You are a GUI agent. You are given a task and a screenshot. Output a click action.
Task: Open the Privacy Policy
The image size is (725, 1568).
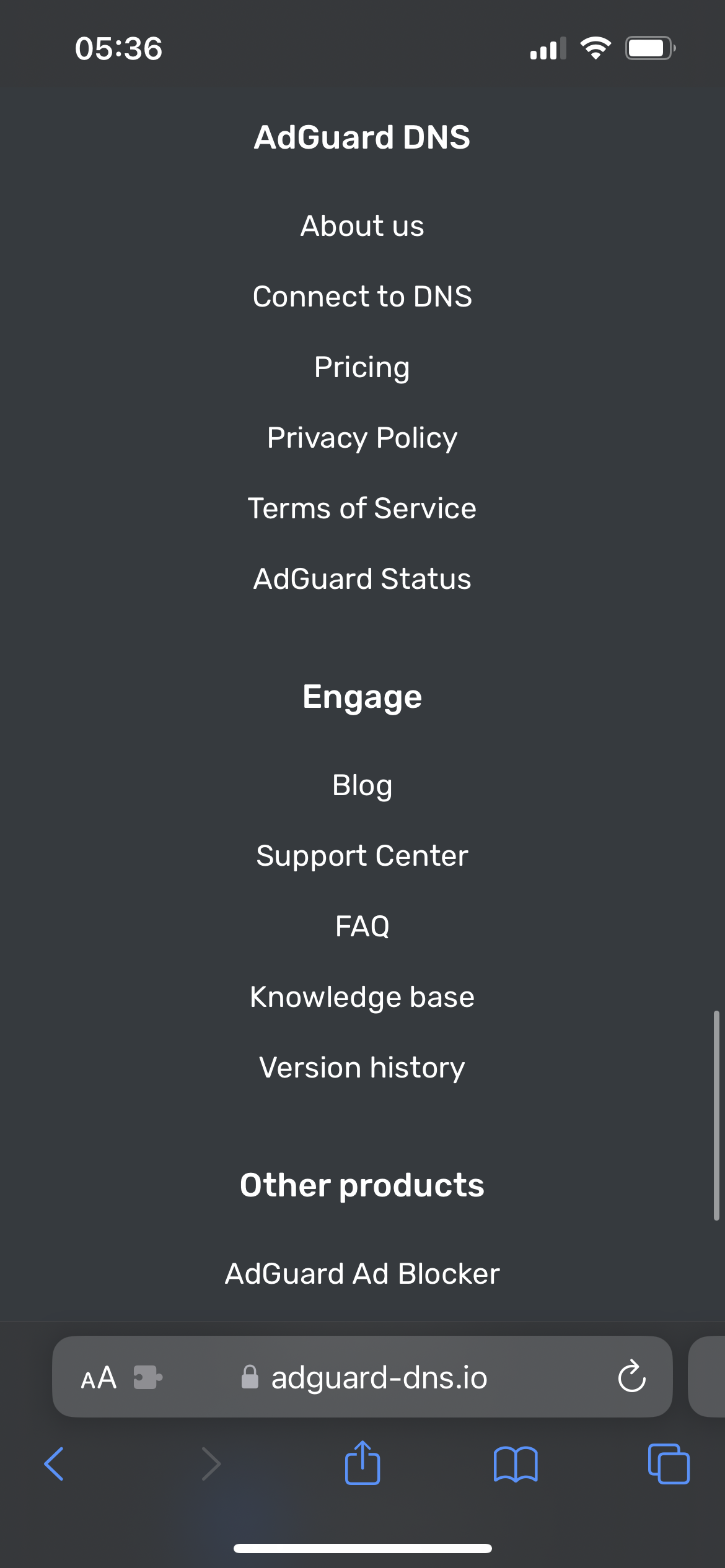(x=362, y=437)
